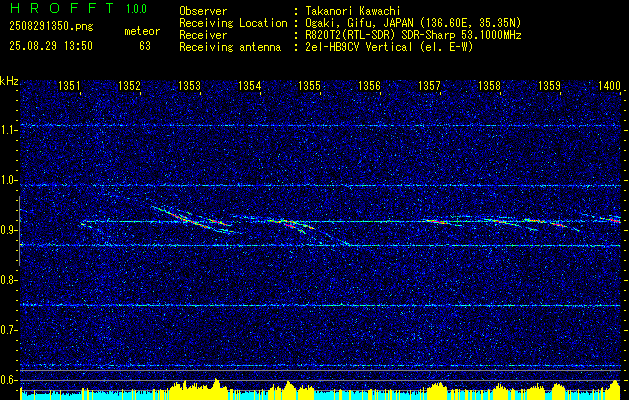Click the 1.0 kHz axis label

click(9, 180)
